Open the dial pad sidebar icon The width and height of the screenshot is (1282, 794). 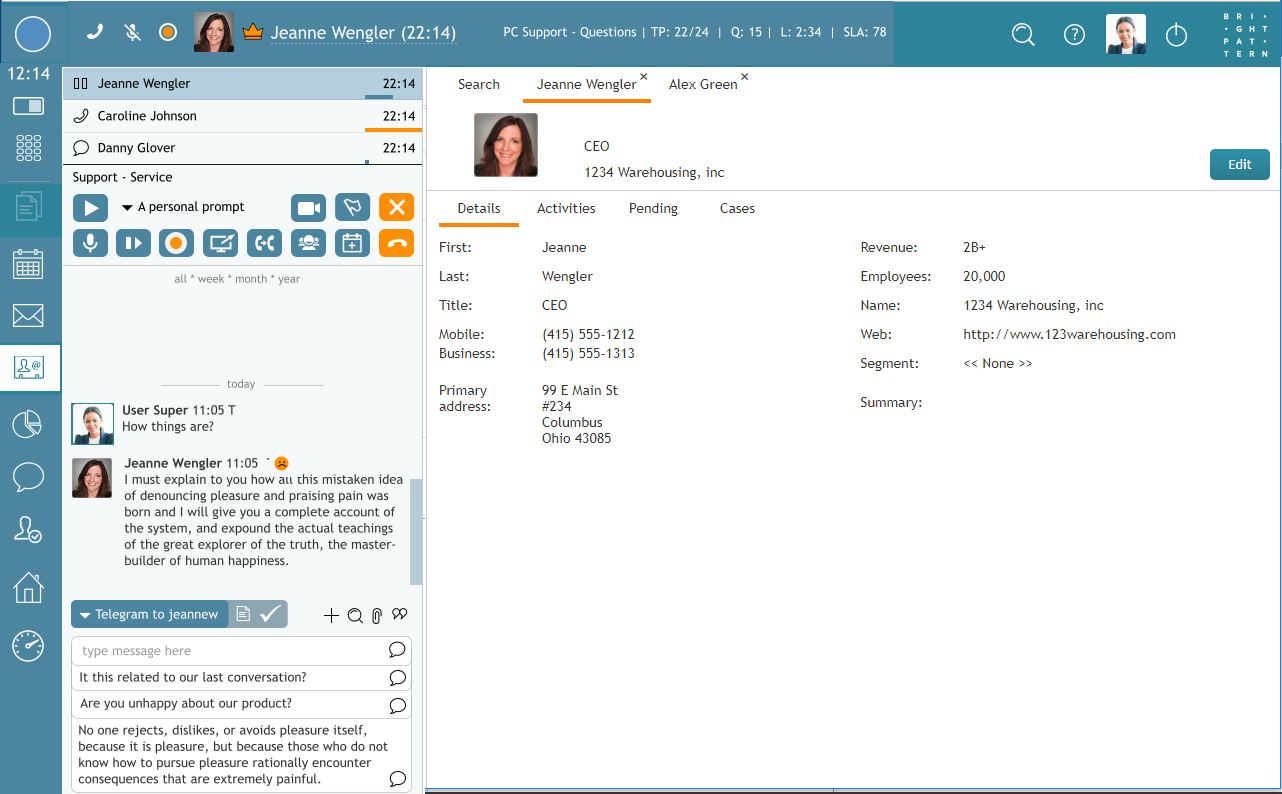(28, 148)
